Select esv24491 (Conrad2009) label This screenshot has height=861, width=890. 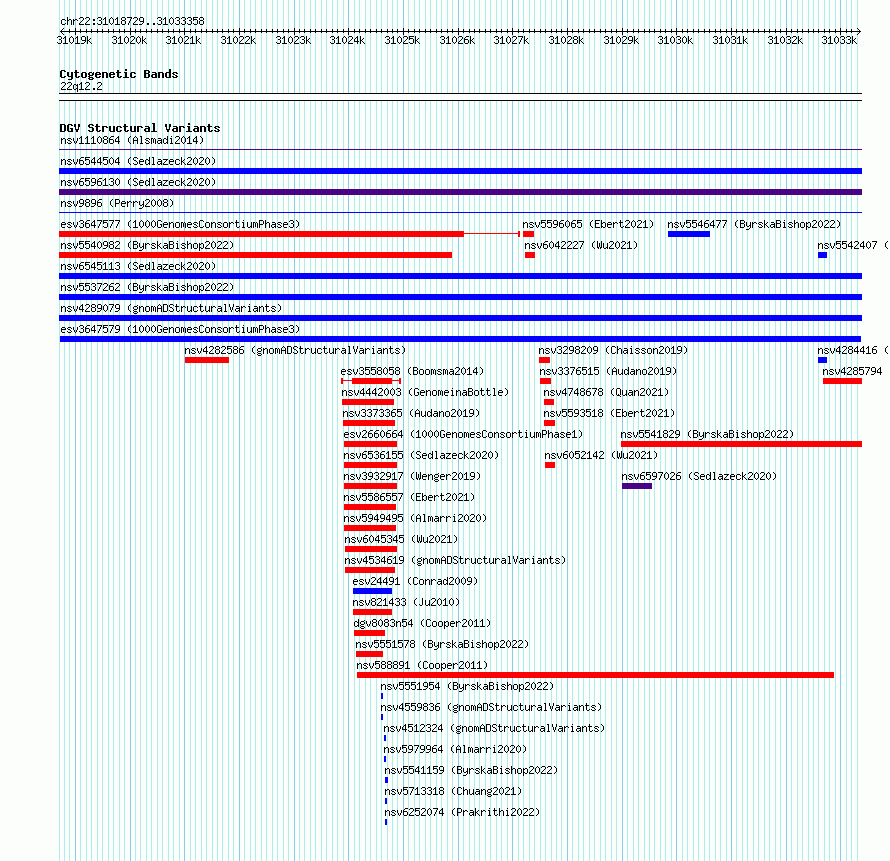pos(415,581)
